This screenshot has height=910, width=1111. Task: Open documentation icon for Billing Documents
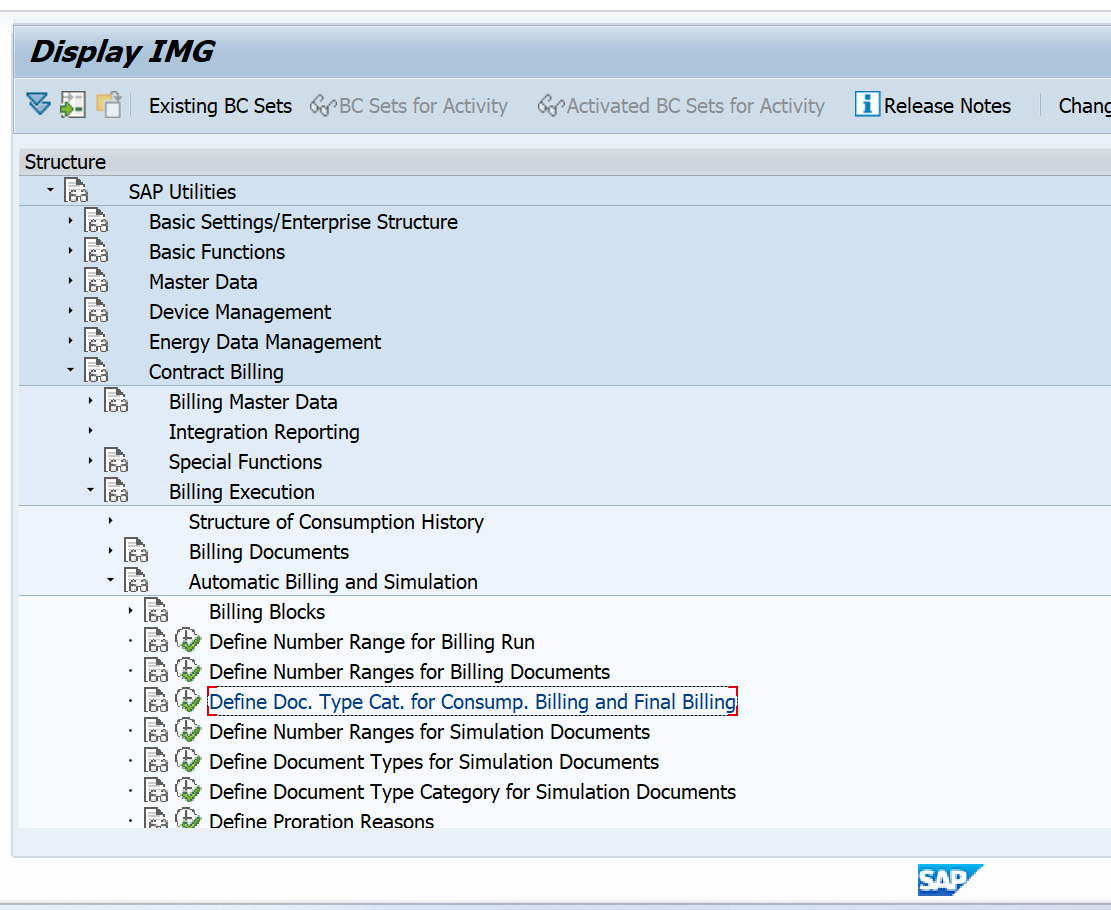pos(136,551)
